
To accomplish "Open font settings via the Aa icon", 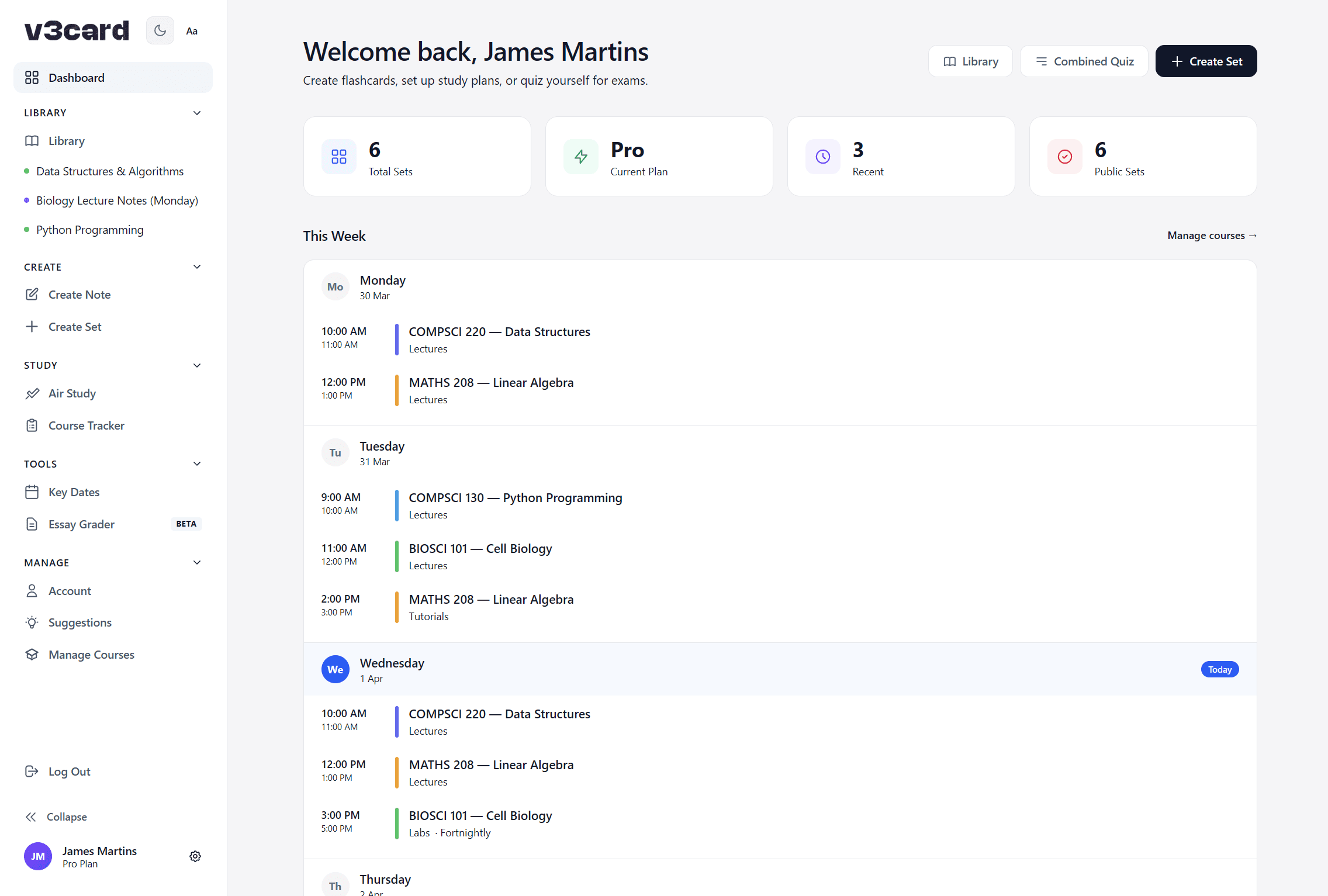I will 192,30.
